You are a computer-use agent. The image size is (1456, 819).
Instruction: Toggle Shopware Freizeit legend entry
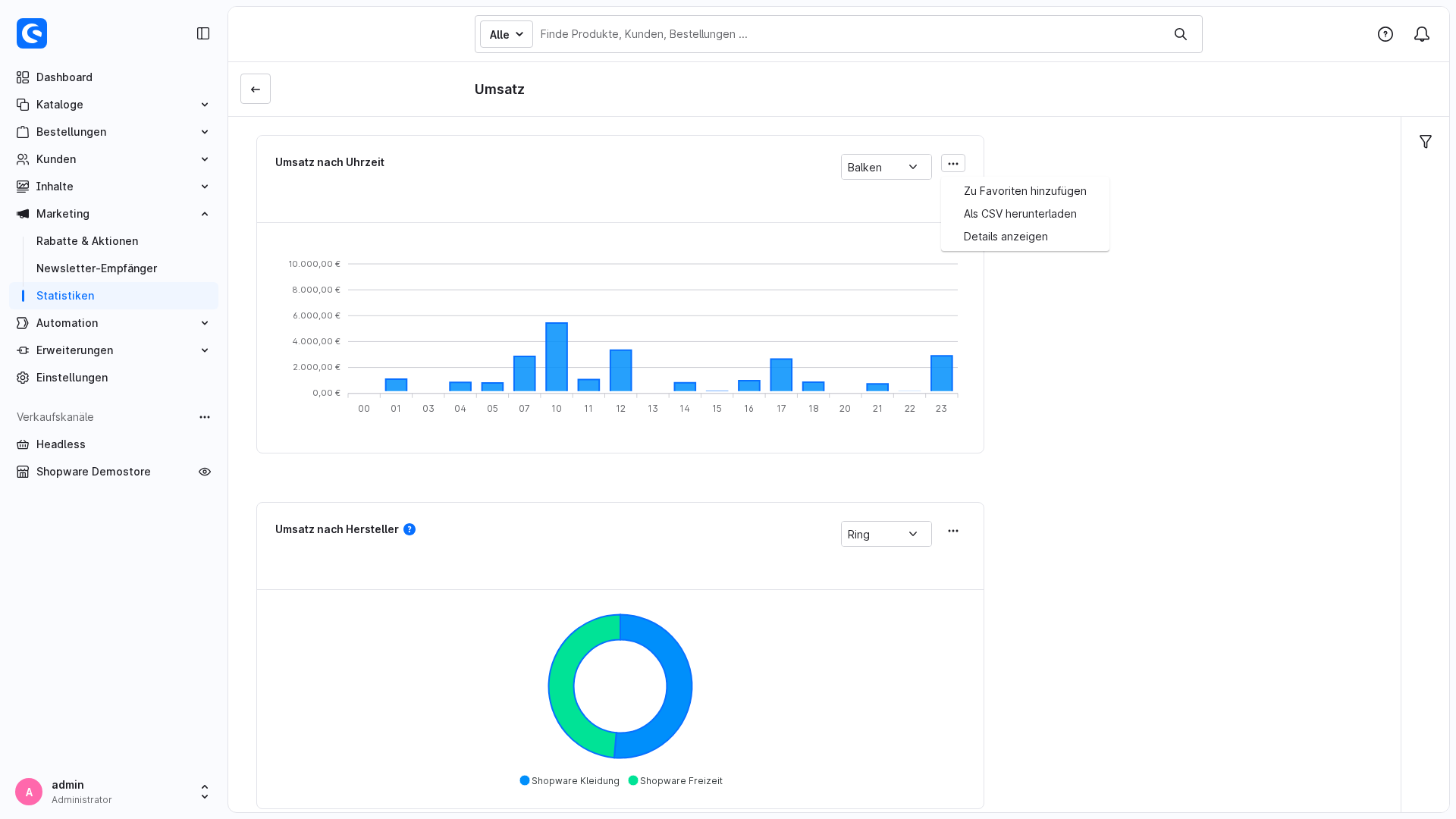pyautogui.click(x=676, y=781)
